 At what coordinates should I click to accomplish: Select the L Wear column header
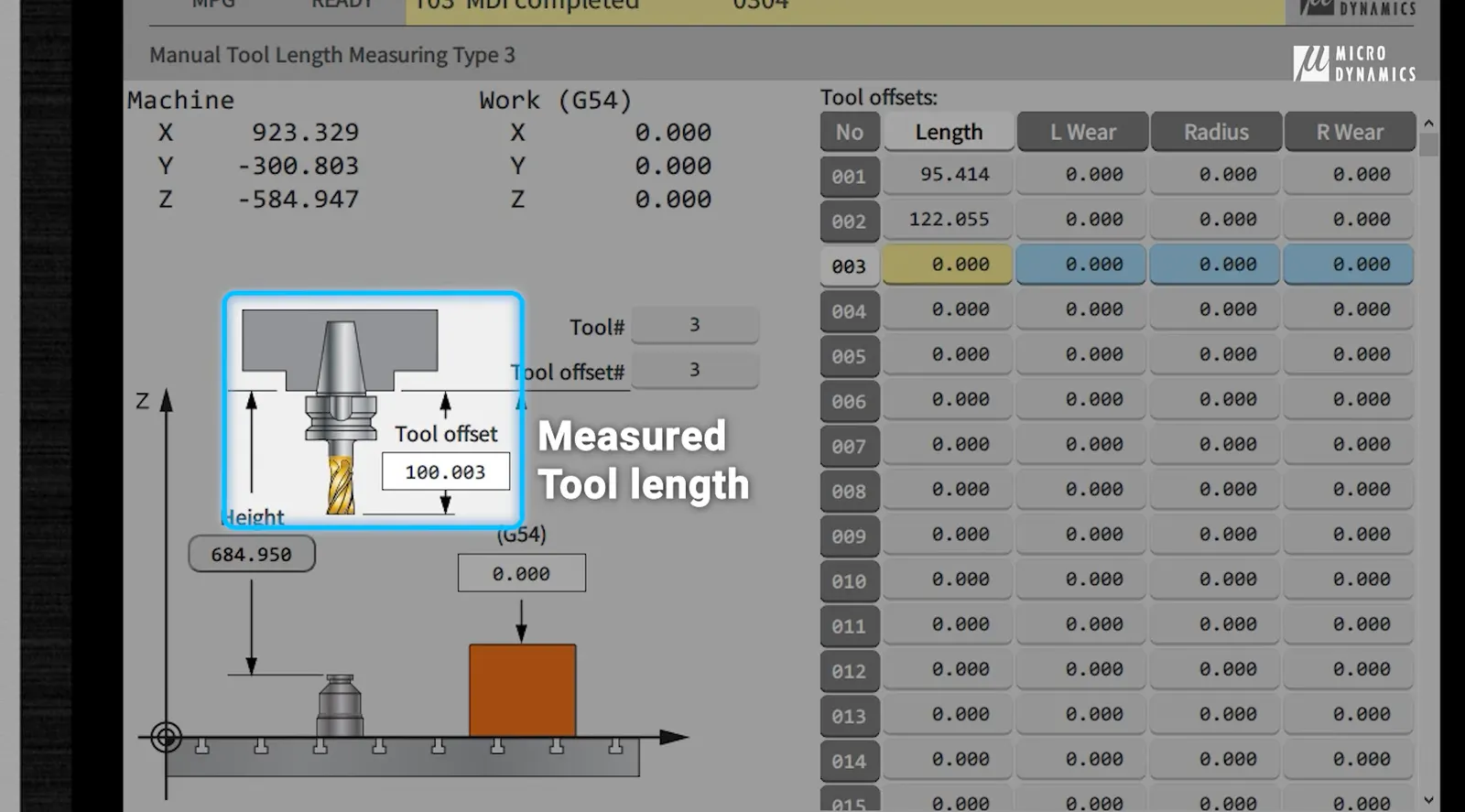(x=1082, y=132)
